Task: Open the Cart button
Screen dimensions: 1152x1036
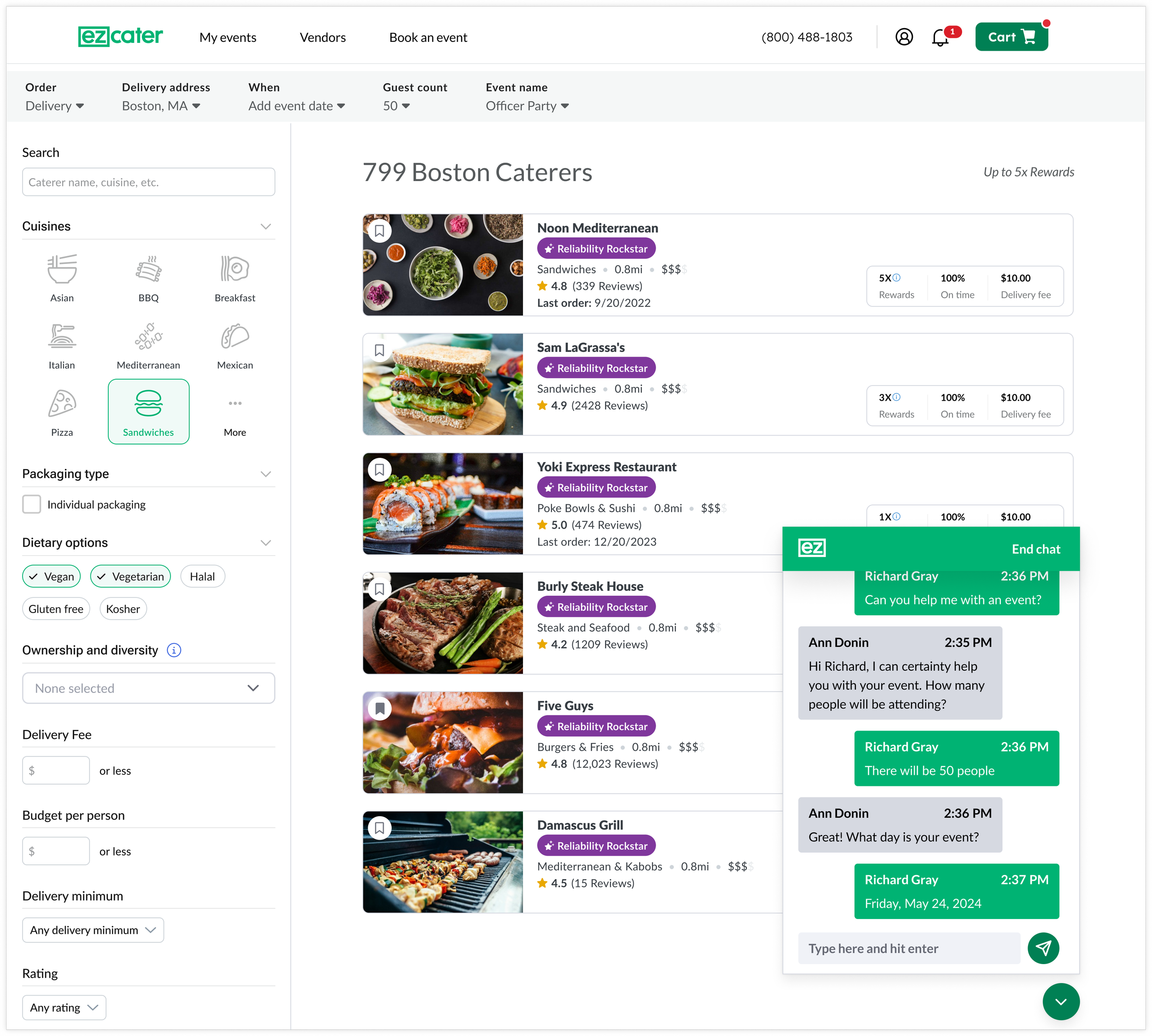Action: tap(1011, 38)
